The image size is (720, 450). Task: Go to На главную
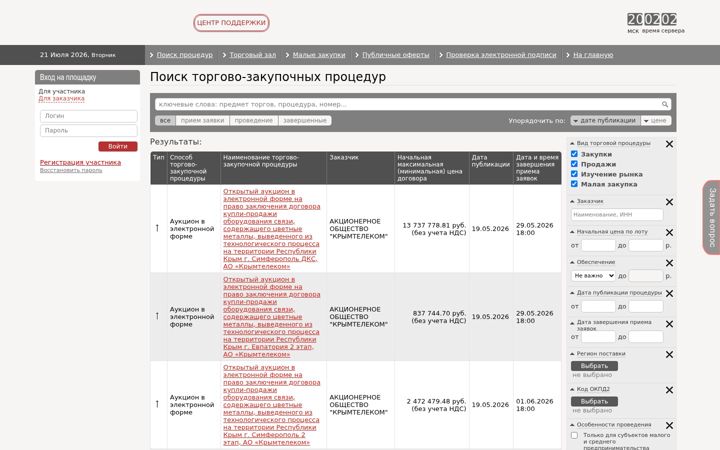tap(593, 55)
